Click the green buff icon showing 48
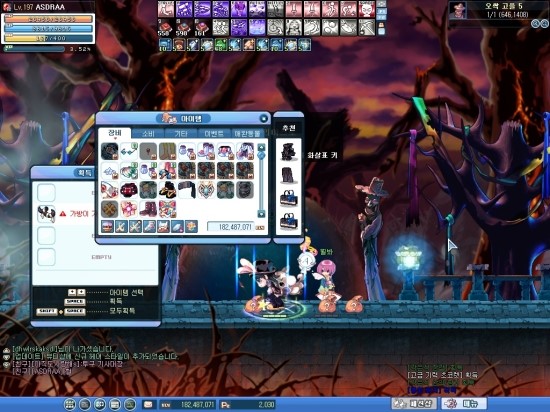 (x=220, y=45)
